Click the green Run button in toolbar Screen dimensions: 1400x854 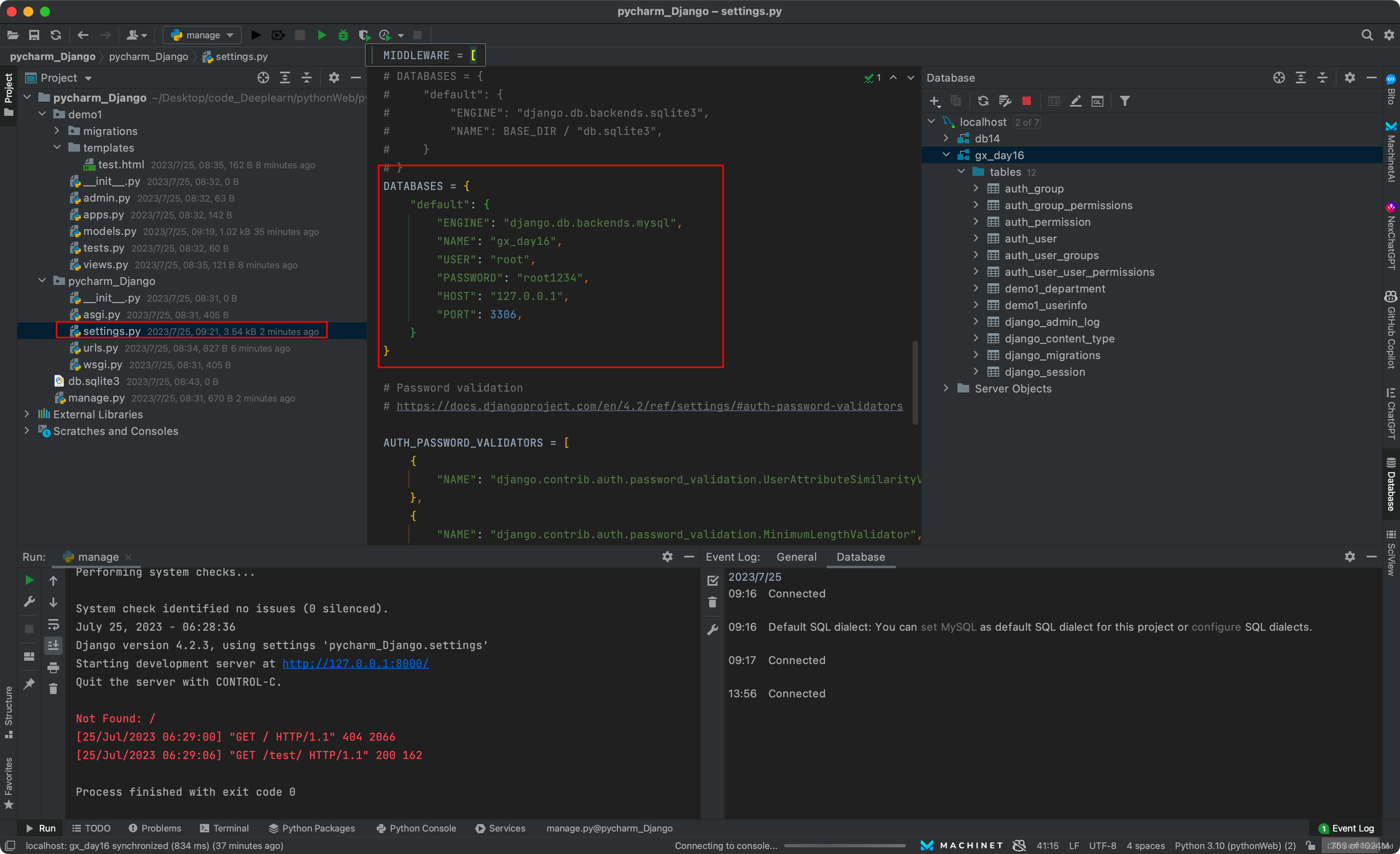click(322, 35)
